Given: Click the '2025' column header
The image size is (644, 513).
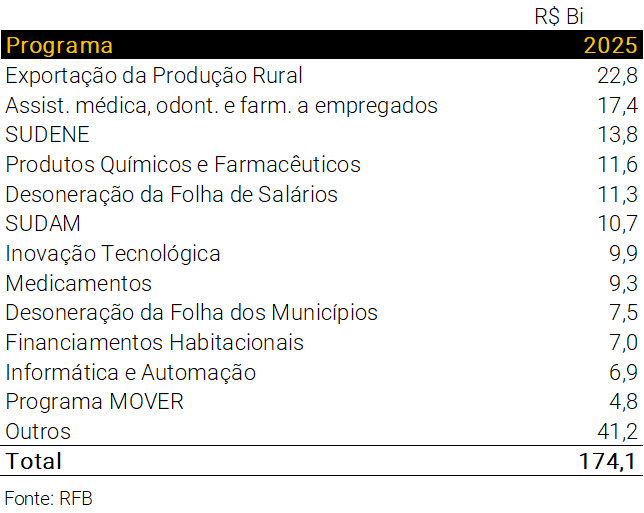Looking at the screenshot, I should pyautogui.click(x=610, y=46).
